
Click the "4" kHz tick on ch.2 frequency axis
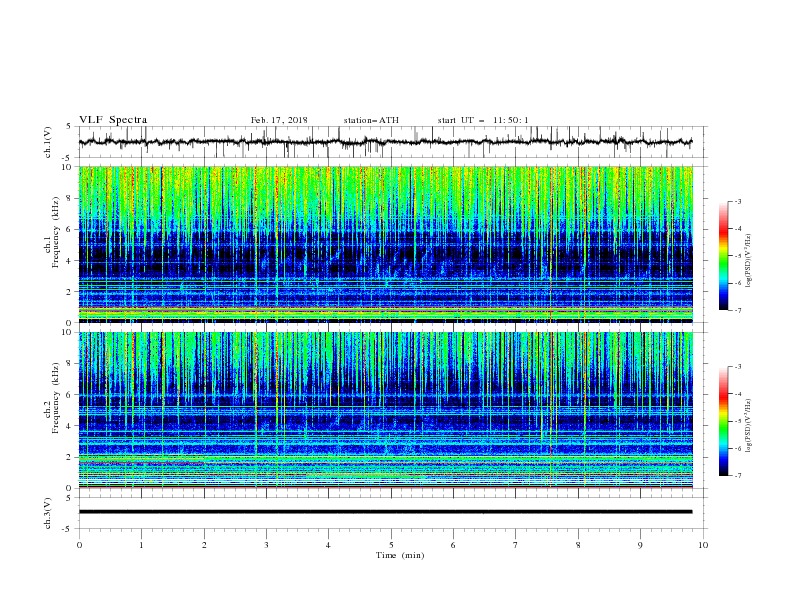70,426
